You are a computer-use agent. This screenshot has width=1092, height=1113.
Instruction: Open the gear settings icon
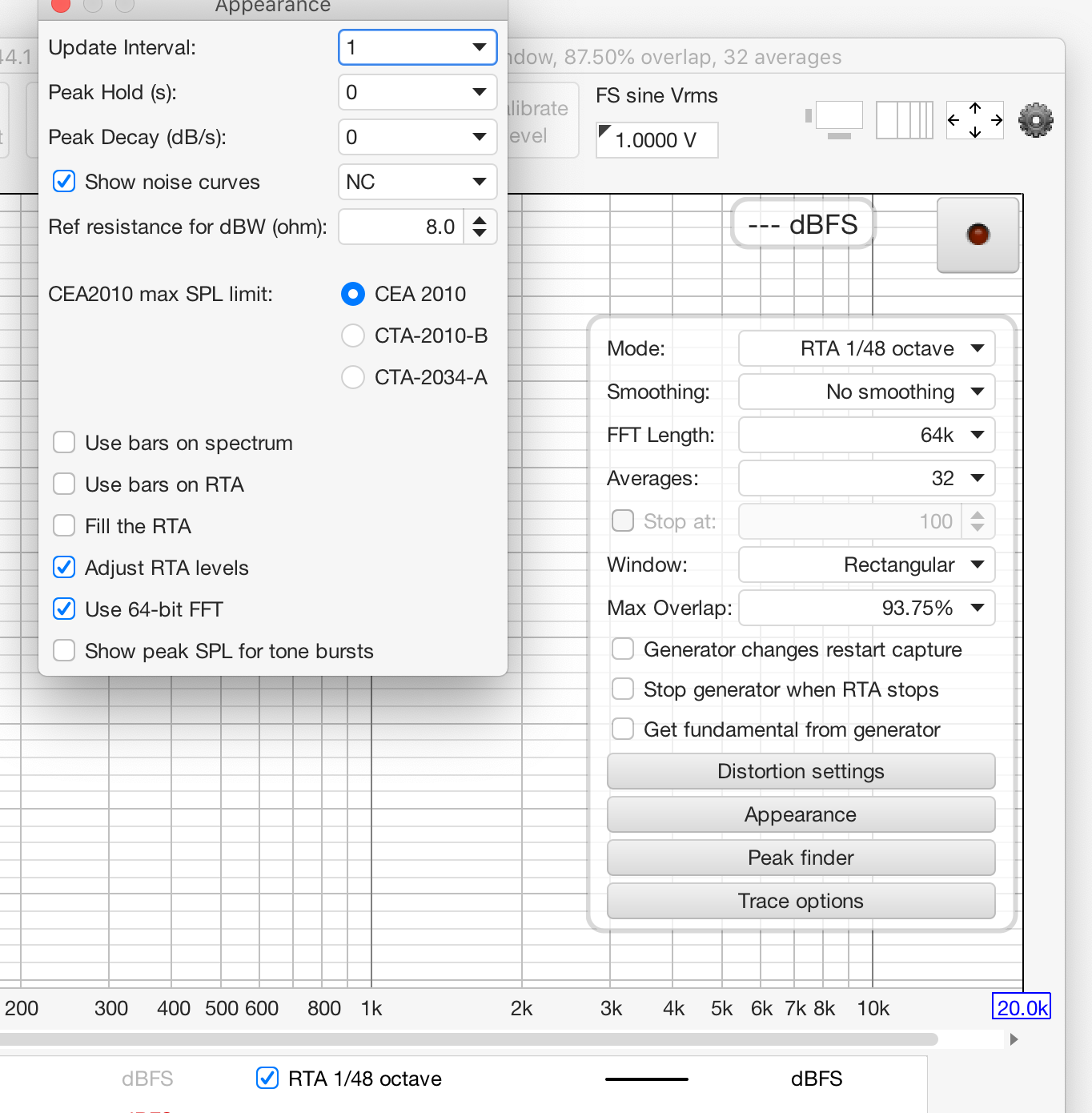[x=1035, y=120]
